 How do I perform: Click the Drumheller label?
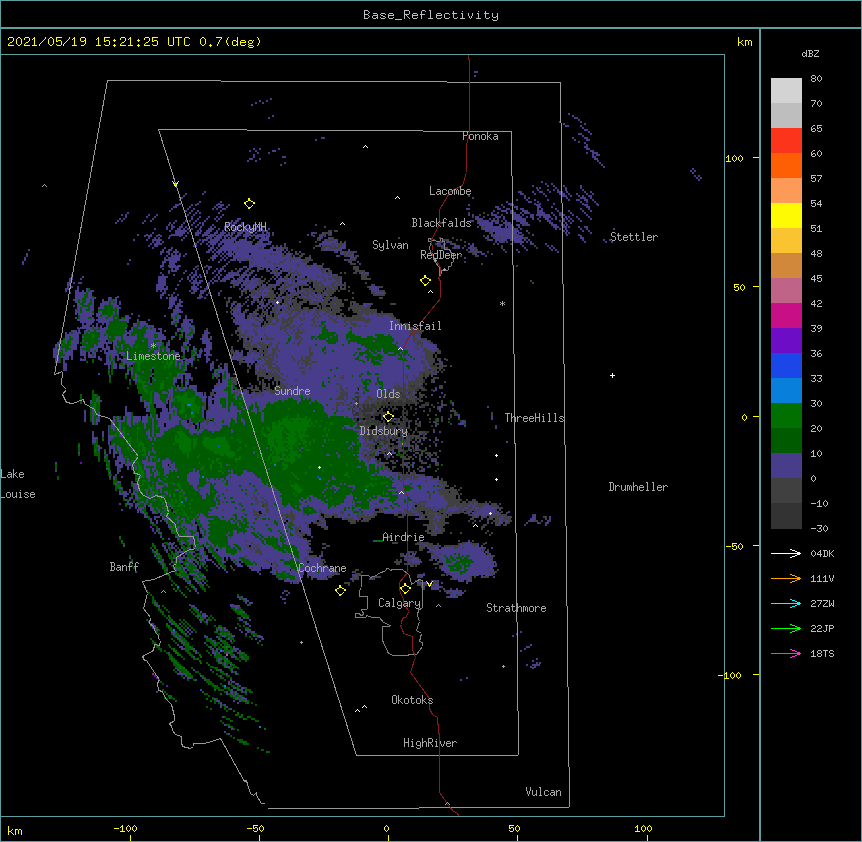(x=638, y=487)
